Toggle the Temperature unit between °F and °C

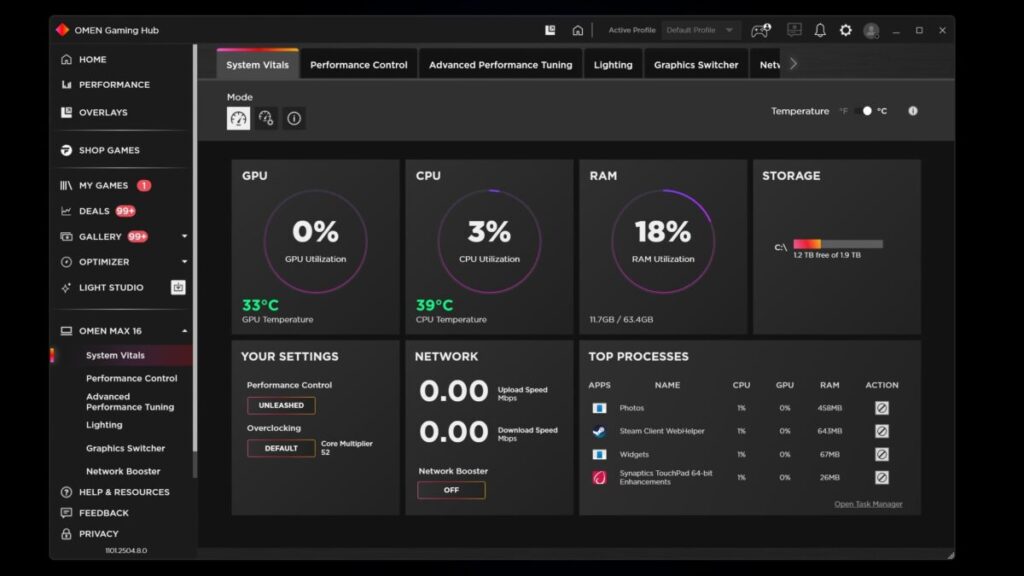point(863,111)
